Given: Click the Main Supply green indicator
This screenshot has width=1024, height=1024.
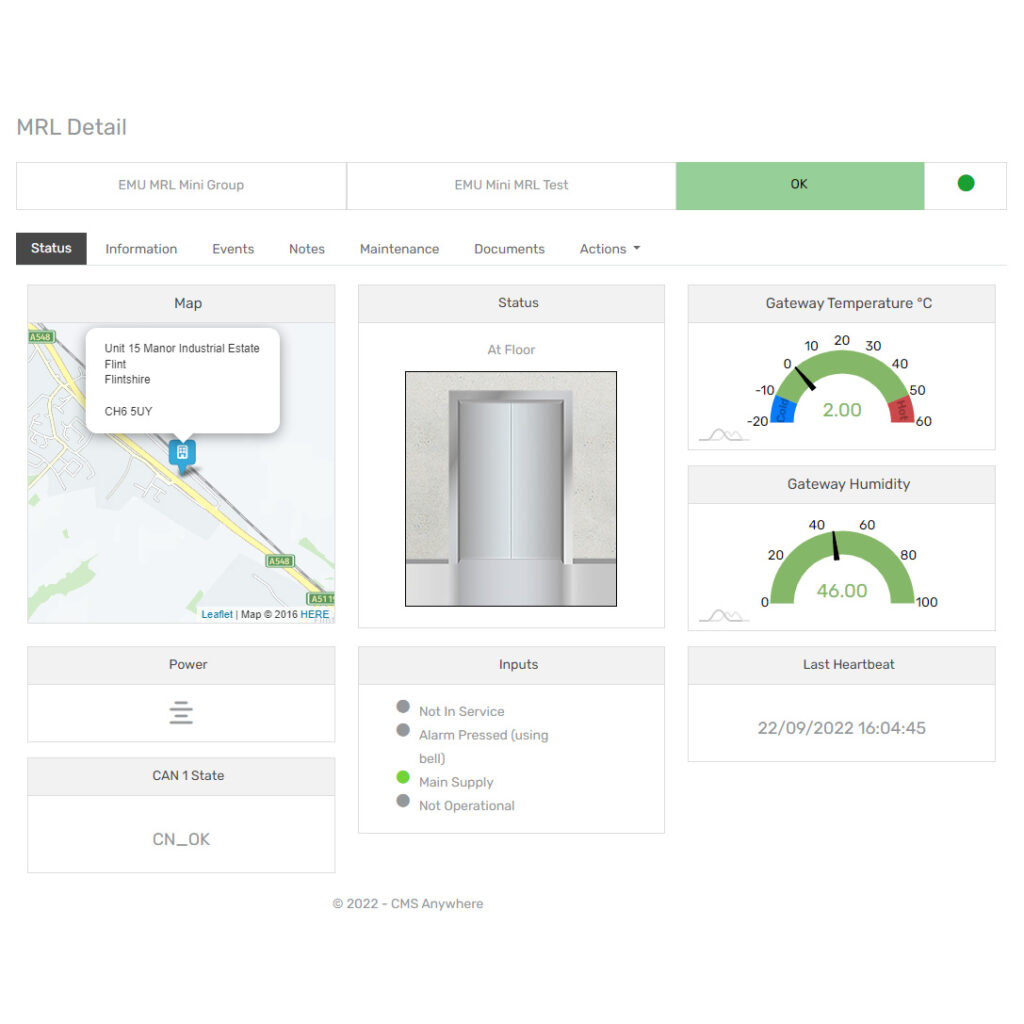Looking at the screenshot, I should point(403,777).
